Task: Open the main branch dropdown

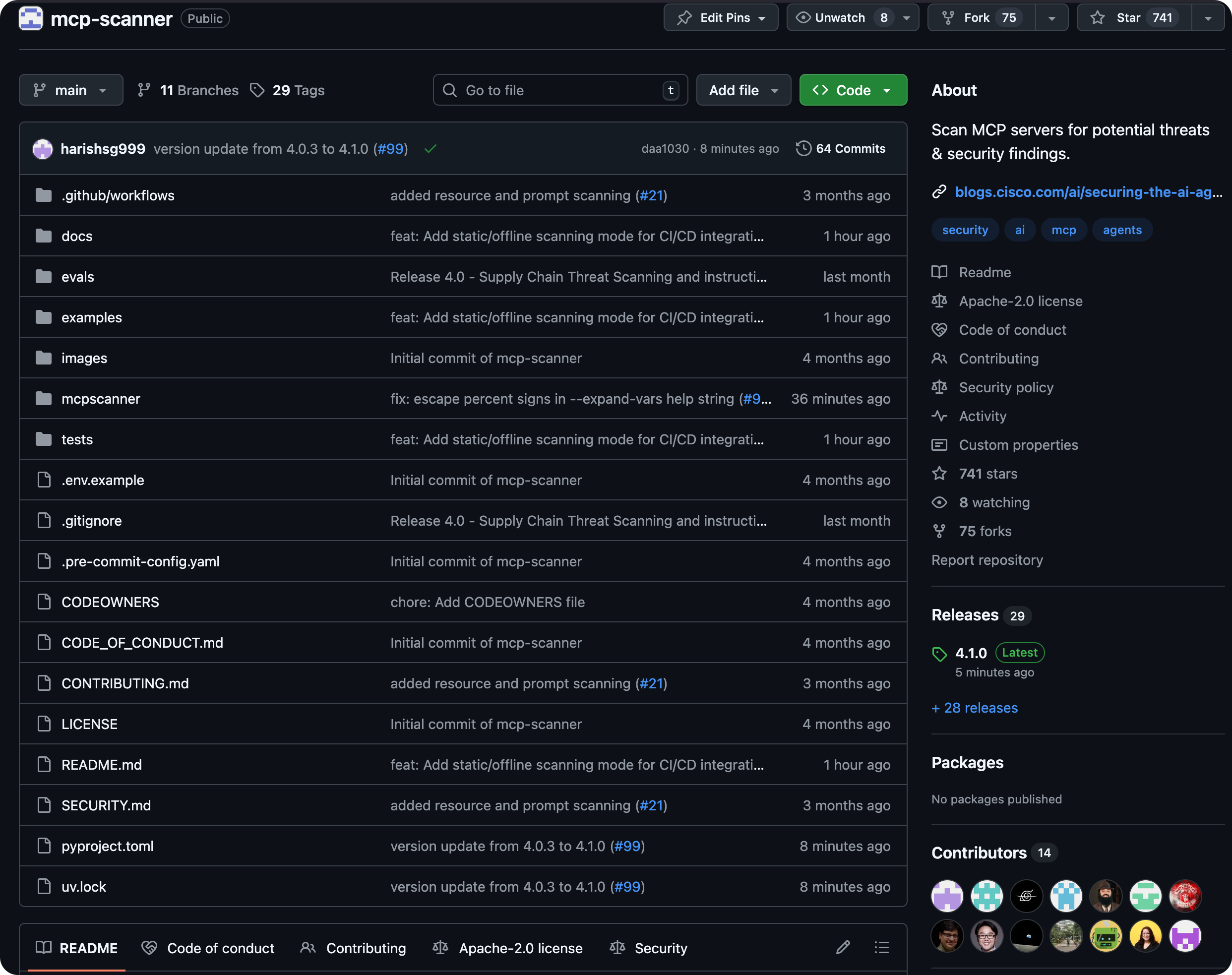Action: click(71, 90)
